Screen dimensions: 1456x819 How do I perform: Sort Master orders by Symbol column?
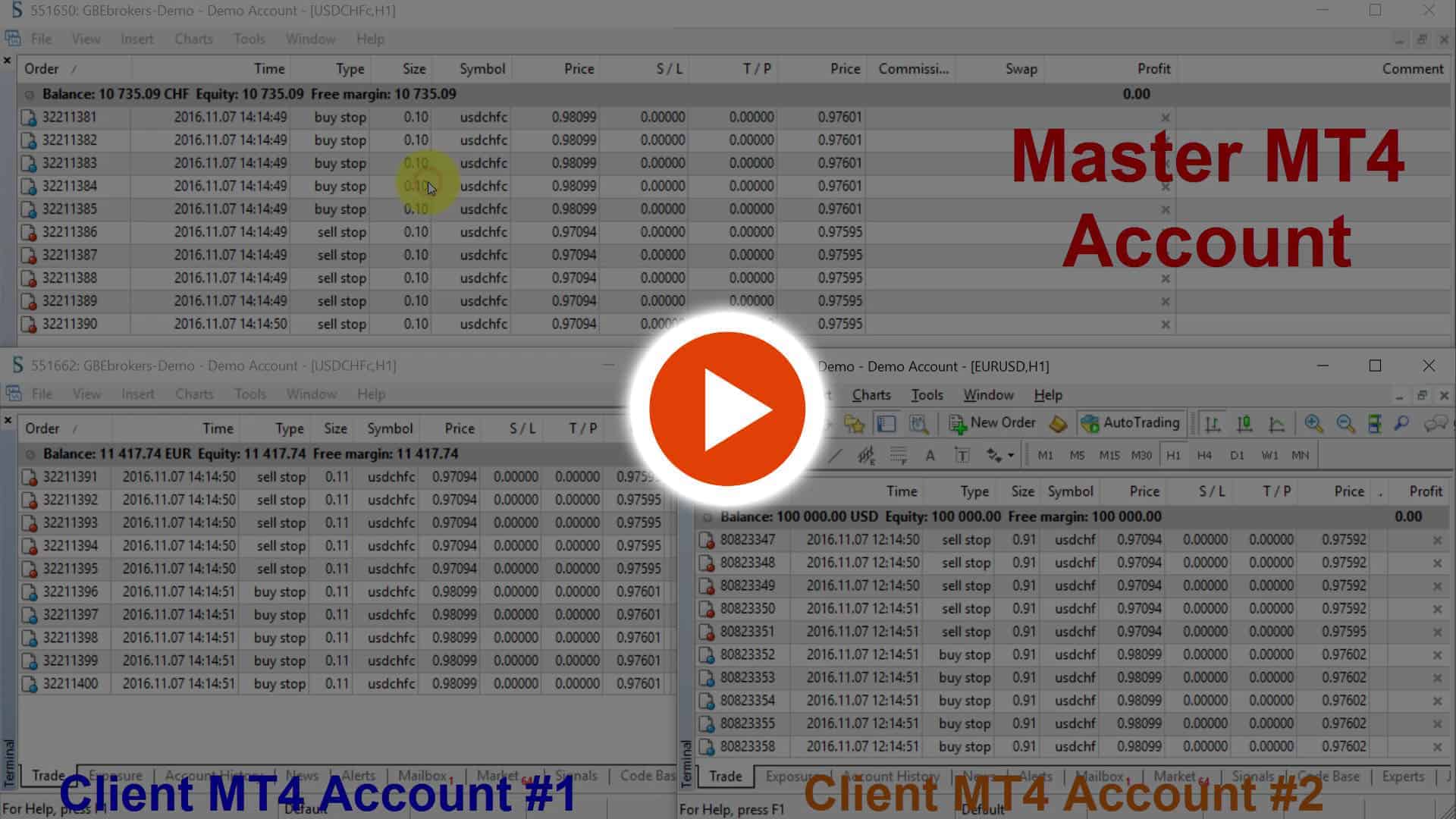pyautogui.click(x=482, y=68)
